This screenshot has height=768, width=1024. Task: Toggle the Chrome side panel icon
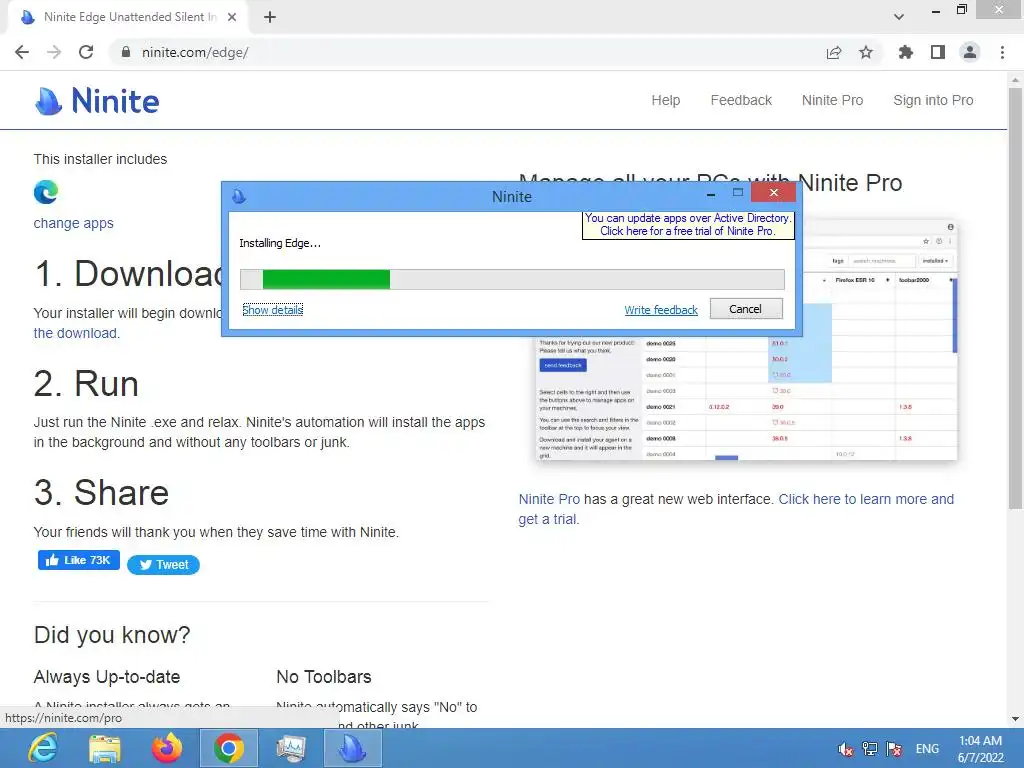coord(938,52)
